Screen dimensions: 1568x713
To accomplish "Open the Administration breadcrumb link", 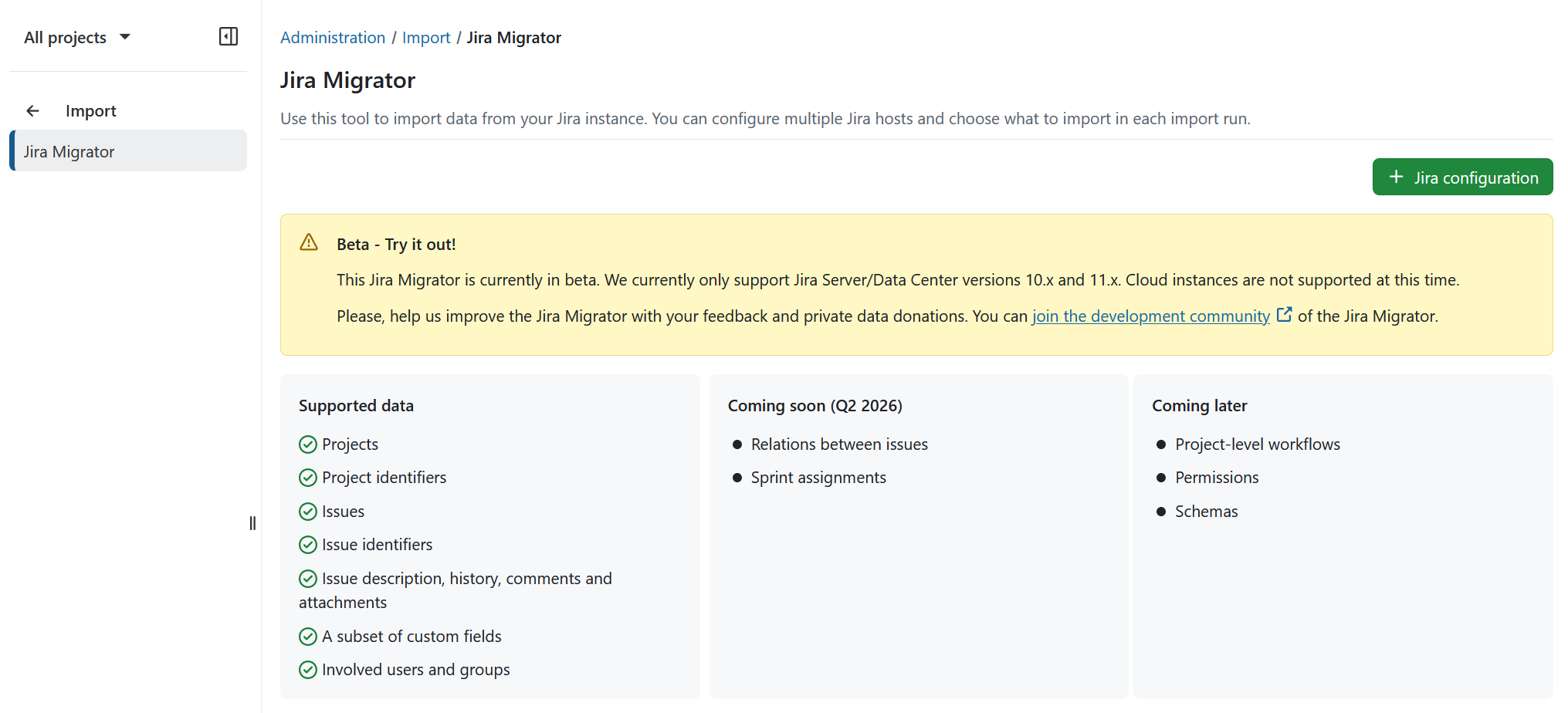I will click(333, 38).
